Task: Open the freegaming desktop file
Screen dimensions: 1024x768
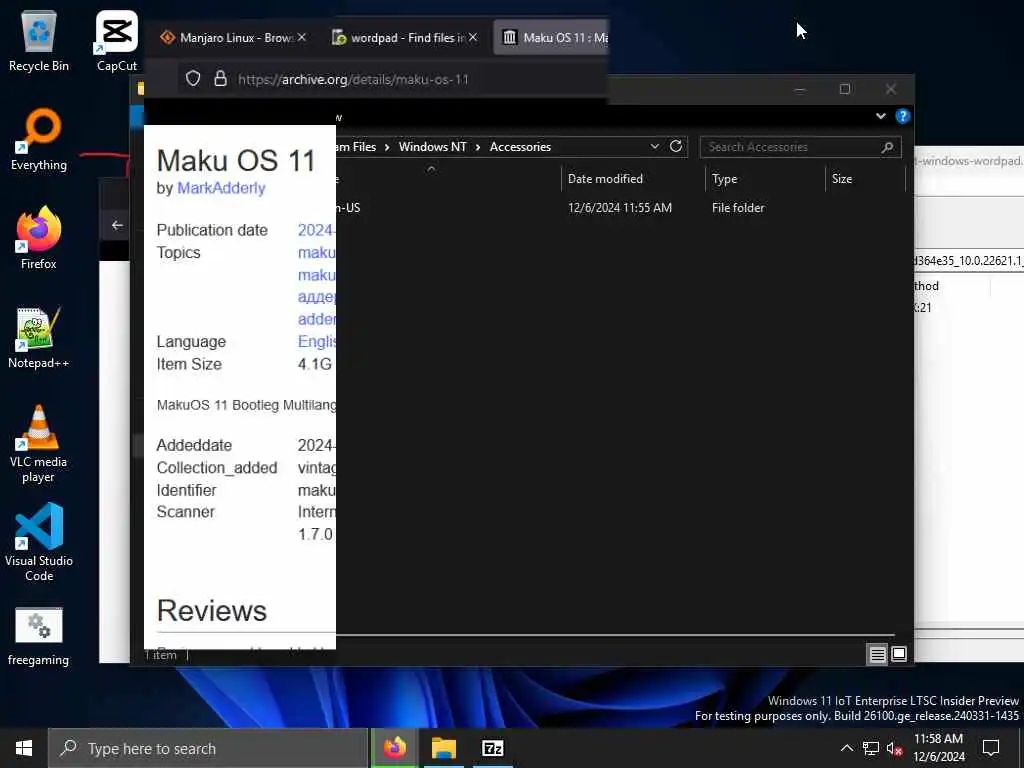Action: 39,637
